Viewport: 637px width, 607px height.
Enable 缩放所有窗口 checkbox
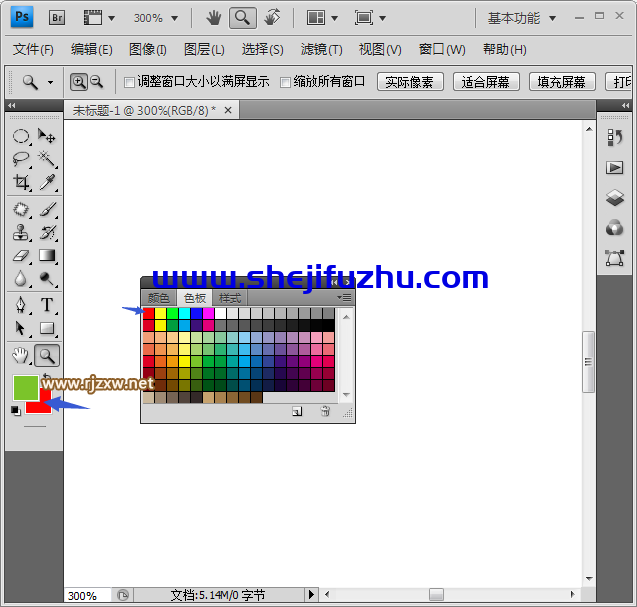coord(286,82)
